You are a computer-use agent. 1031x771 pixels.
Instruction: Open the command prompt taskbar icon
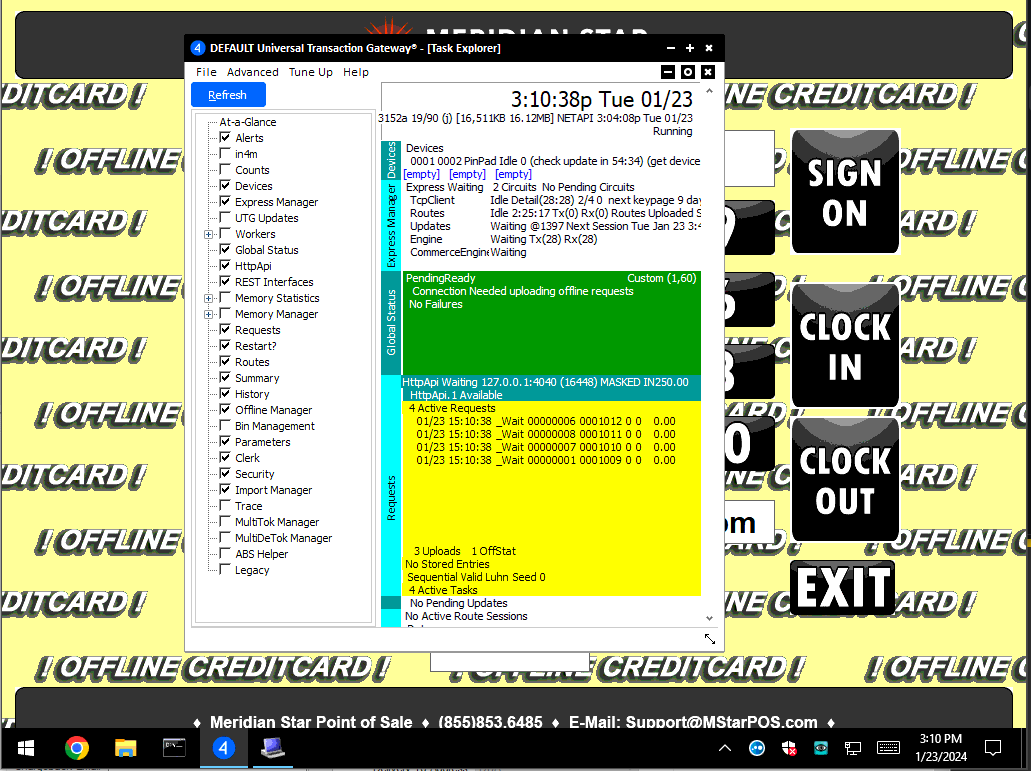coord(174,748)
